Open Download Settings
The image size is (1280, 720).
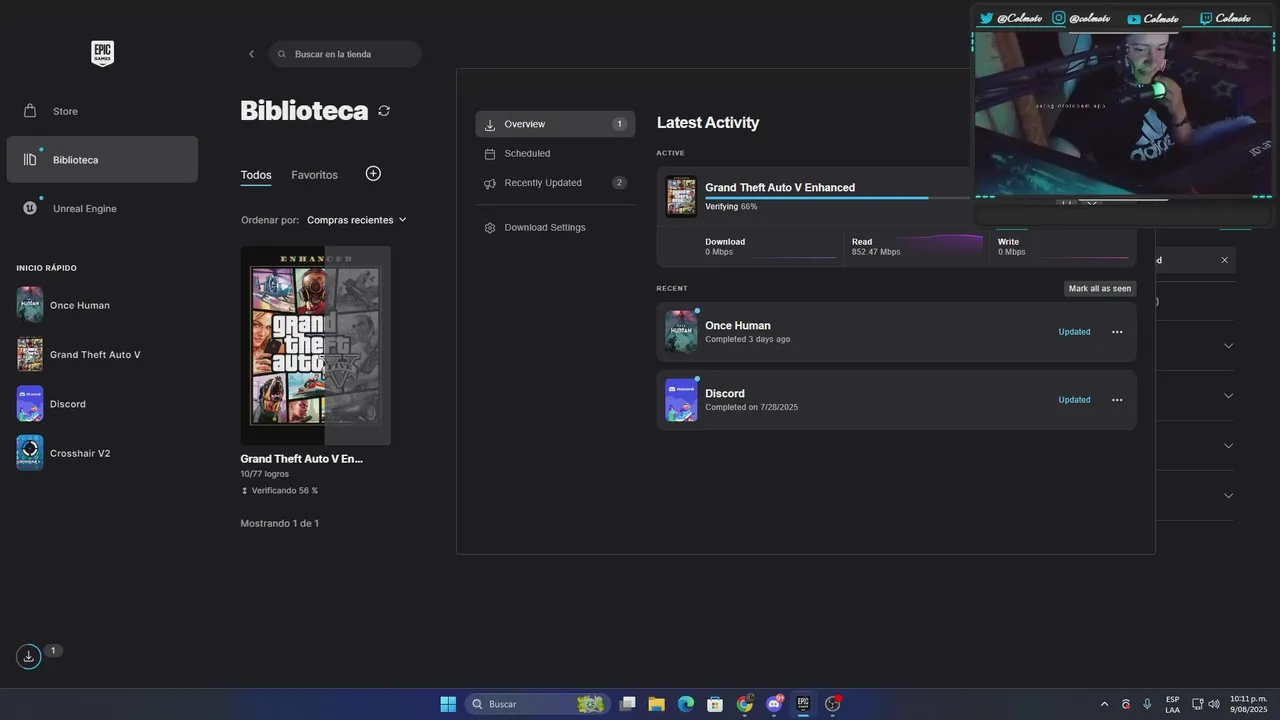point(555,228)
